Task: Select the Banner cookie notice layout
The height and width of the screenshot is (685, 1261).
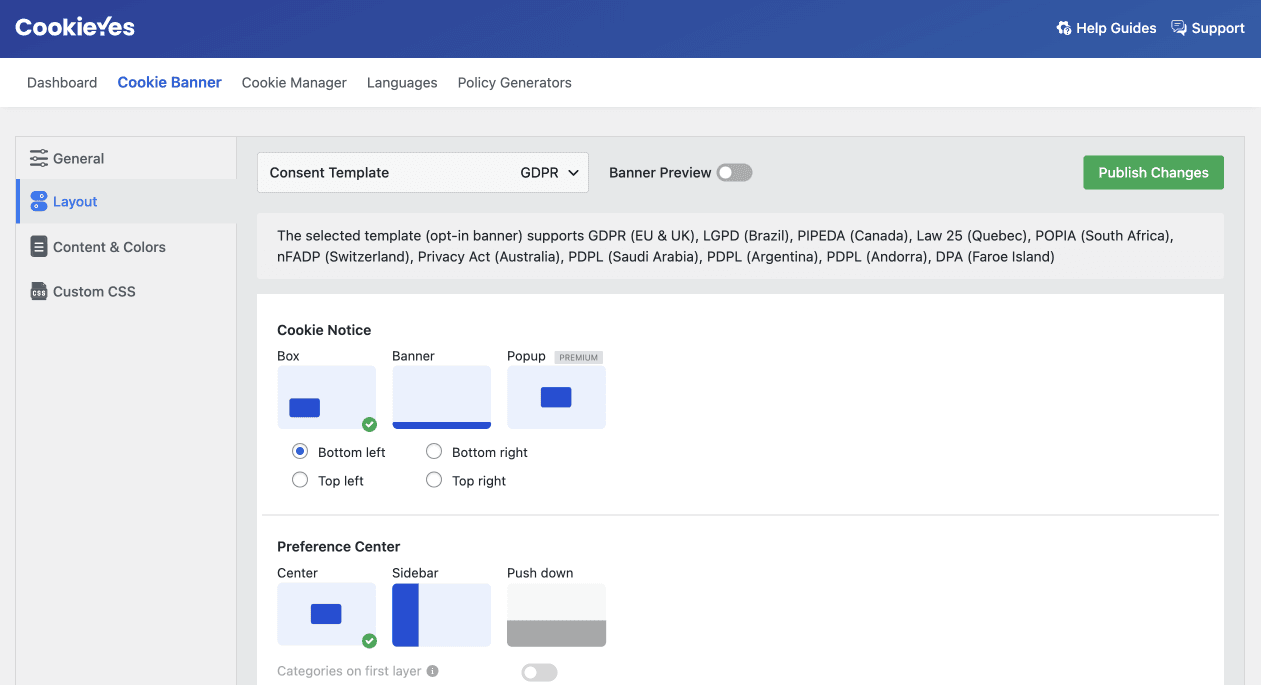Action: pos(441,397)
